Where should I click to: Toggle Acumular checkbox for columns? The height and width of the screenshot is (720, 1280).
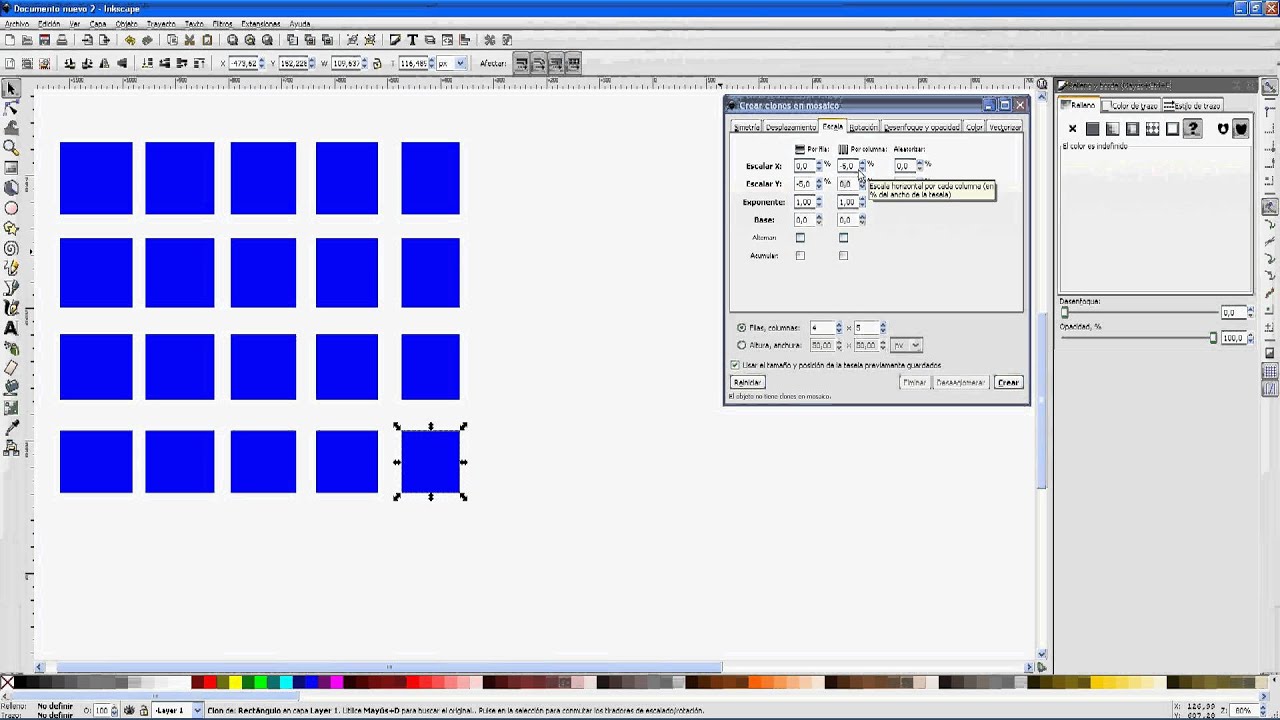(843, 256)
